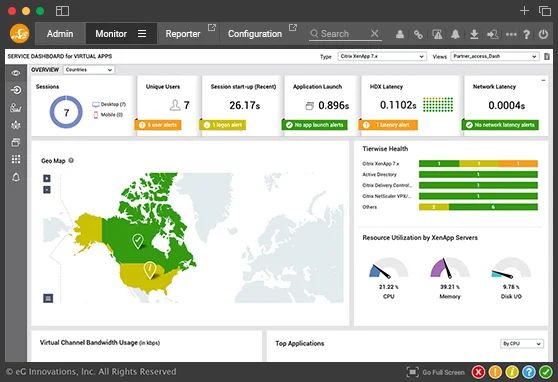The width and height of the screenshot is (558, 382).
Task: Open the warning monitor icon in toolbar
Action: click(437, 34)
